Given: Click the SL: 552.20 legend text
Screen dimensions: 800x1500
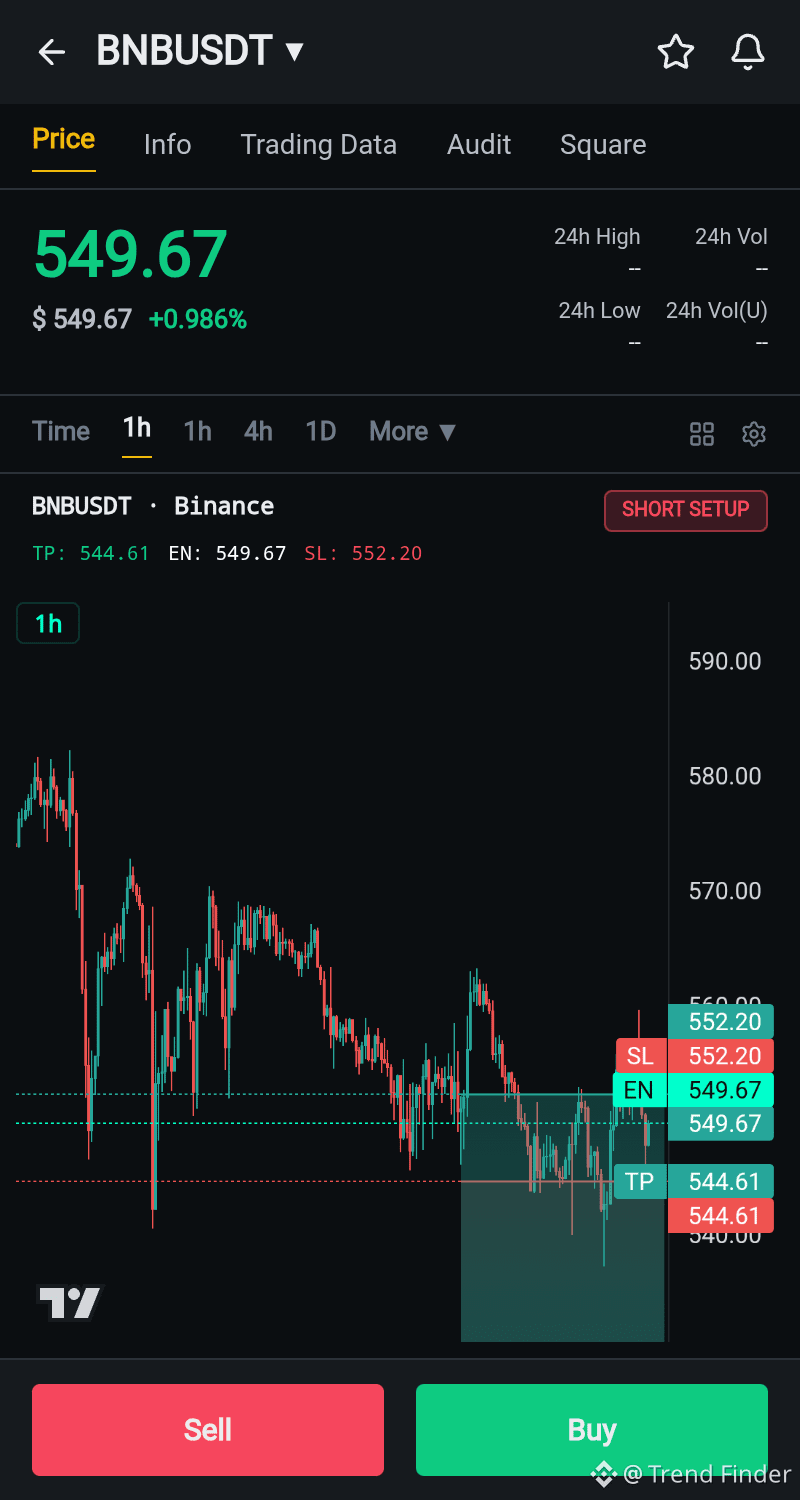Looking at the screenshot, I should 363,553.
